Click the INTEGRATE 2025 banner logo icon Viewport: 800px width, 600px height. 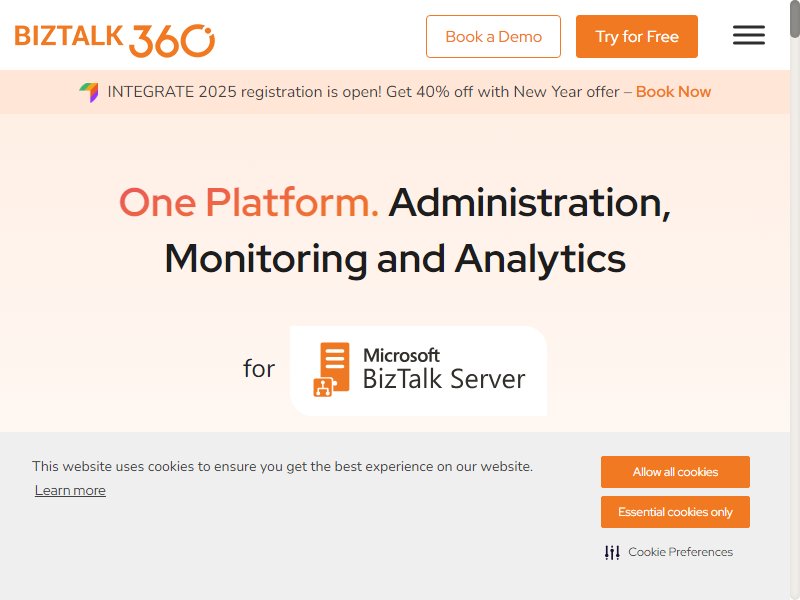click(x=89, y=92)
